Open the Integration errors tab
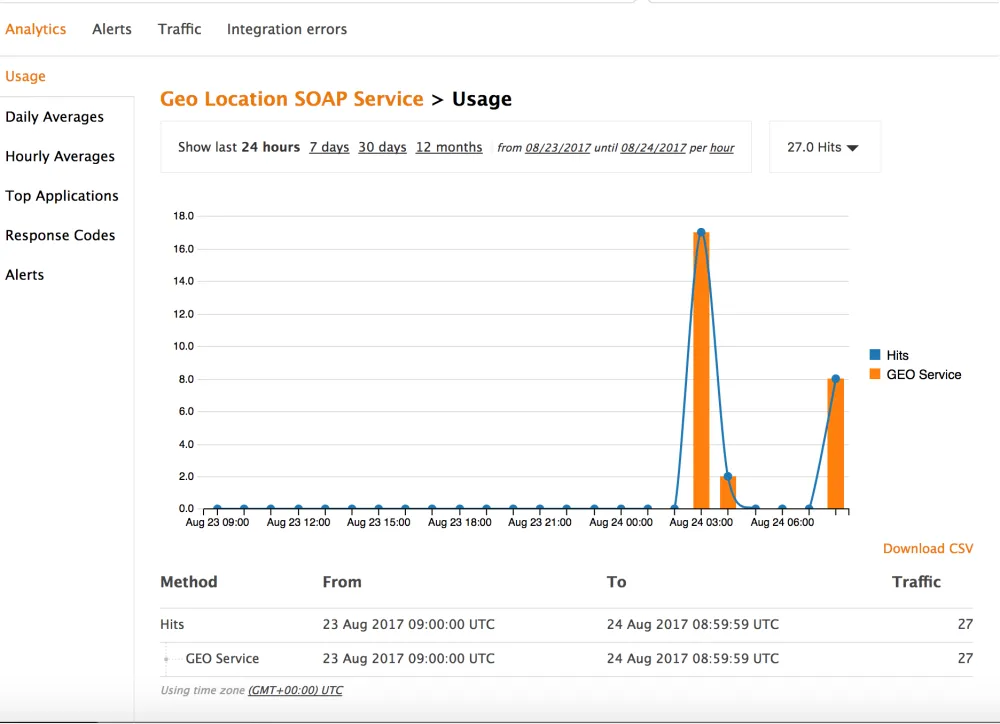The width and height of the screenshot is (1000, 724). pos(287,29)
